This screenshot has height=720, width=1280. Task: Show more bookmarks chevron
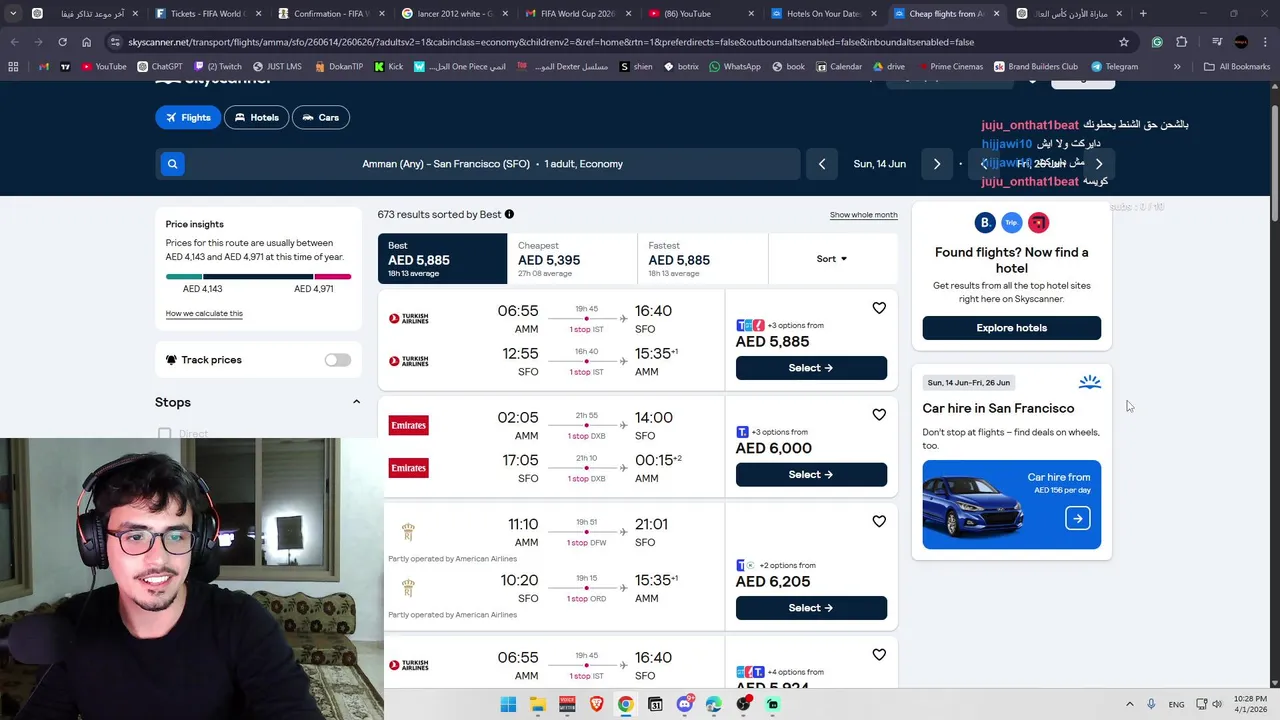1177,66
